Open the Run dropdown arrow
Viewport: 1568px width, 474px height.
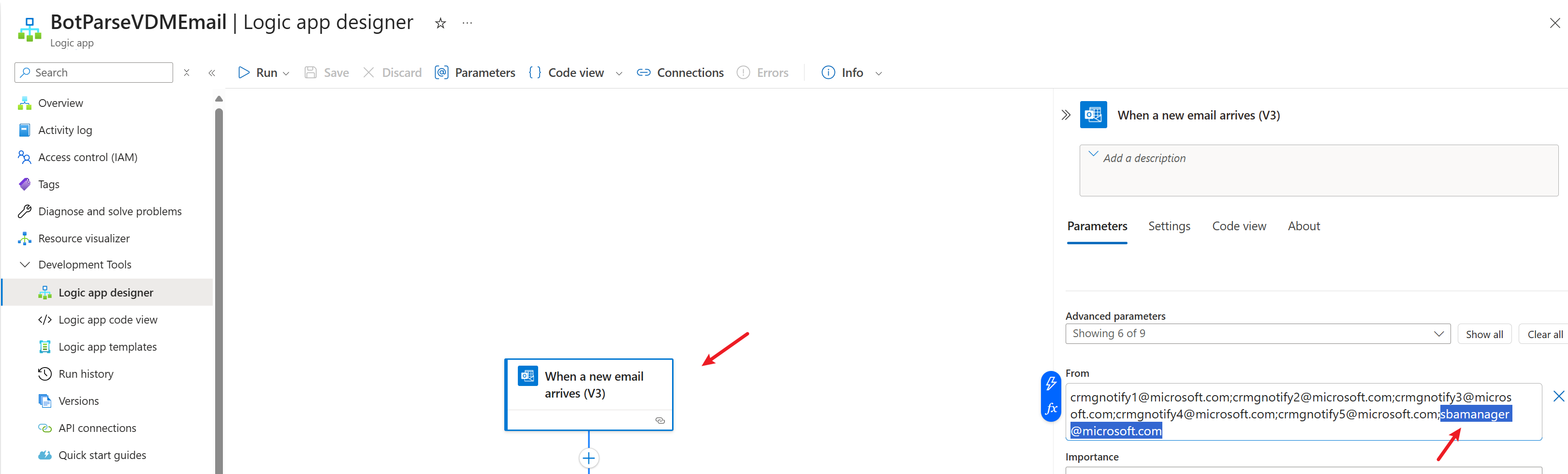pyautogui.click(x=287, y=74)
